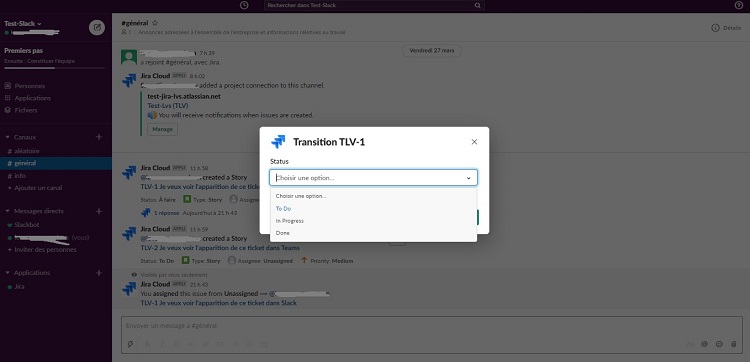Collapse the Canaux section
750x362 pixels.
coord(7,137)
